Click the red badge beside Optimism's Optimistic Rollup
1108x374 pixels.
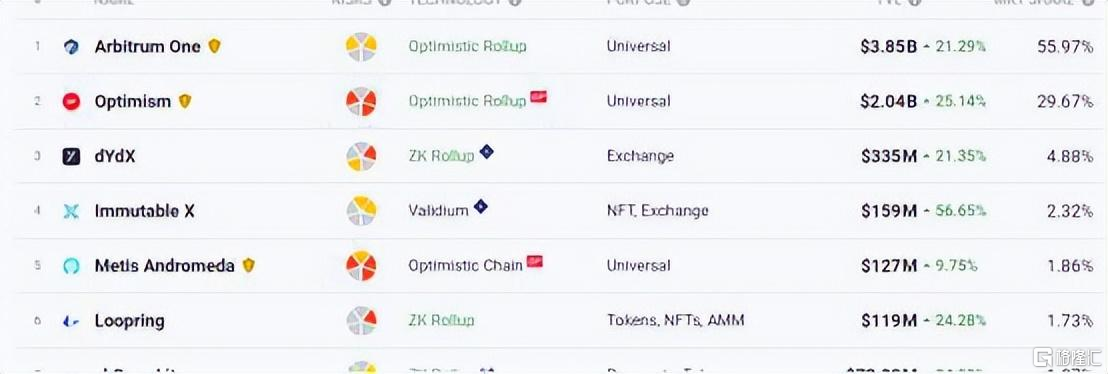(x=538, y=97)
